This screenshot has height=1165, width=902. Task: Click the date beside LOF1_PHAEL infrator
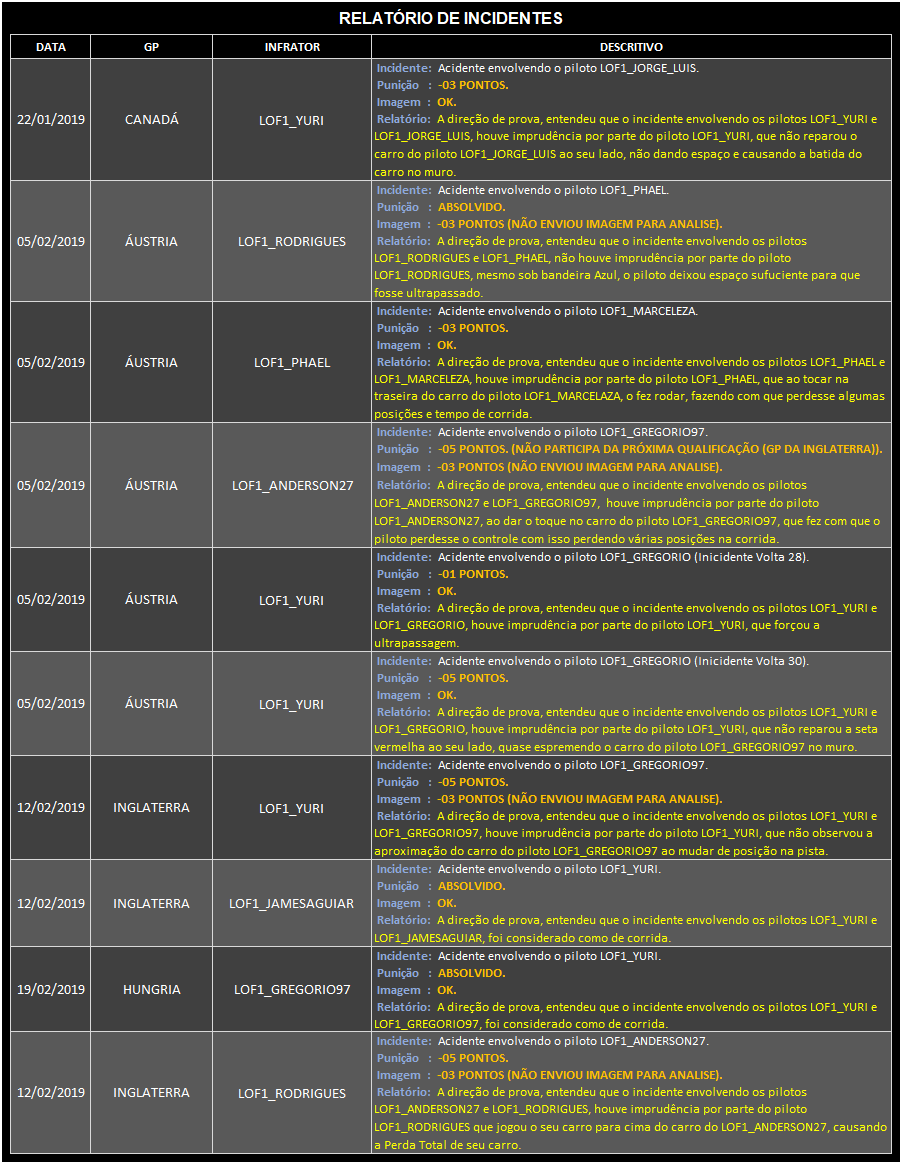pyautogui.click(x=51, y=363)
